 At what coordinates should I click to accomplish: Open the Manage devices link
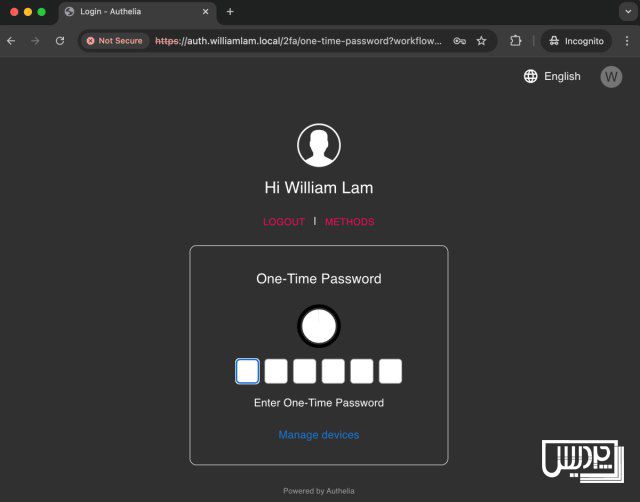click(319, 435)
